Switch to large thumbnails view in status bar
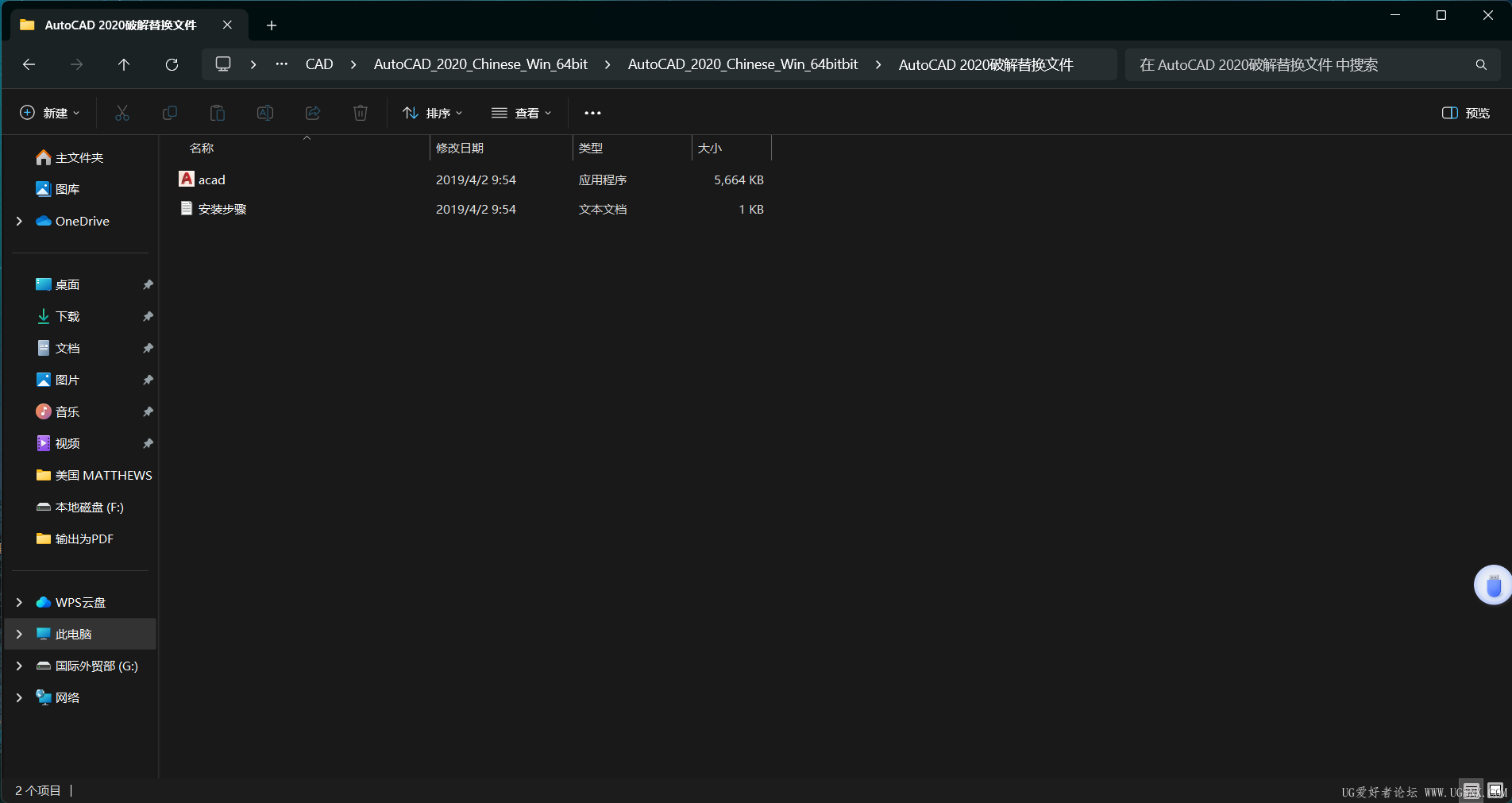 1495,790
